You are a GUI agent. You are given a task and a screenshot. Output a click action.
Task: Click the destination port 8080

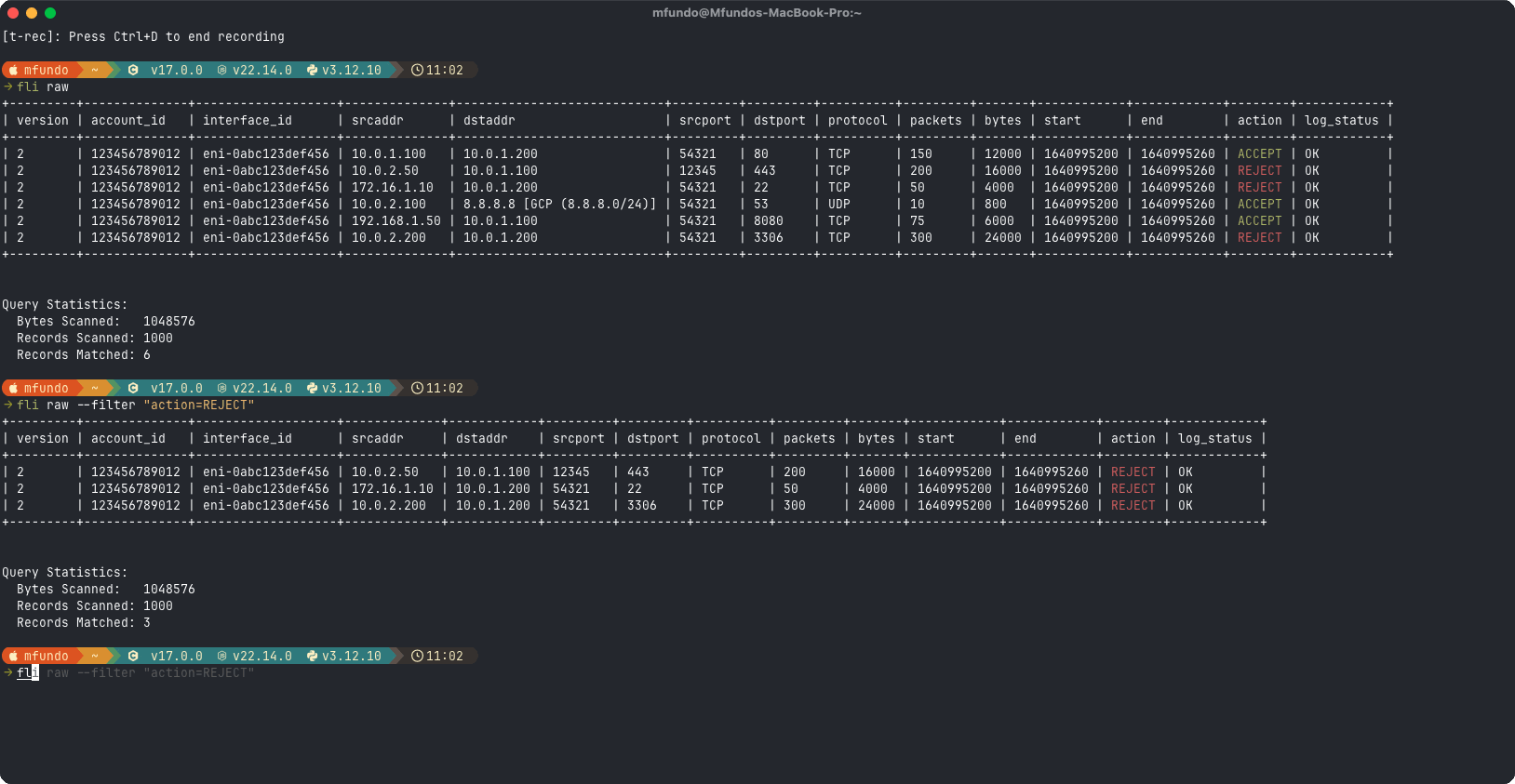[x=769, y=220]
